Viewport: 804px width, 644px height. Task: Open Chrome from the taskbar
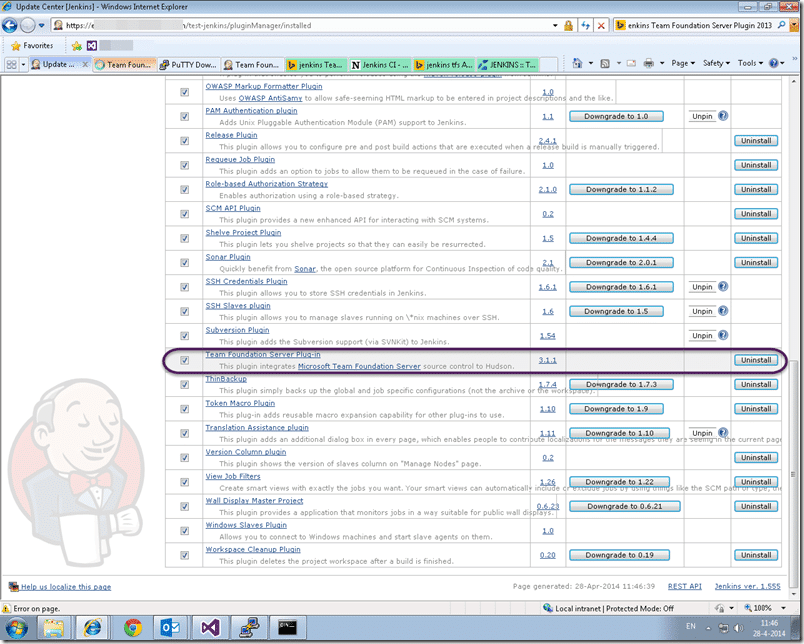133,628
